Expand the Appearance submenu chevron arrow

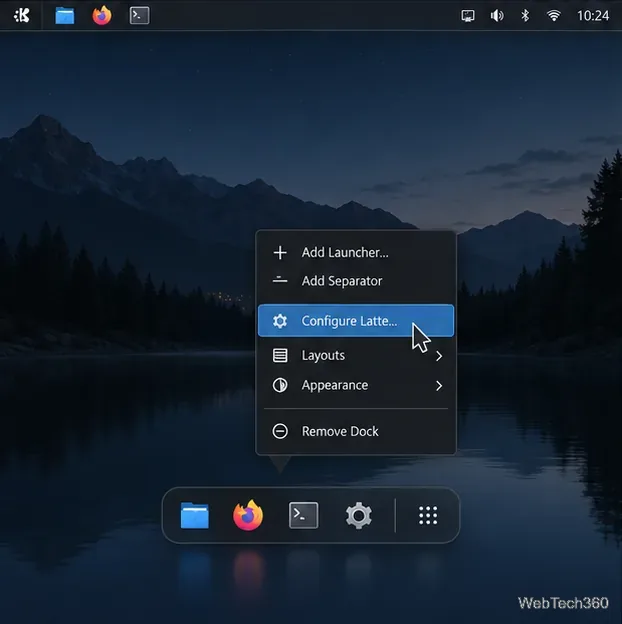[x=439, y=386]
